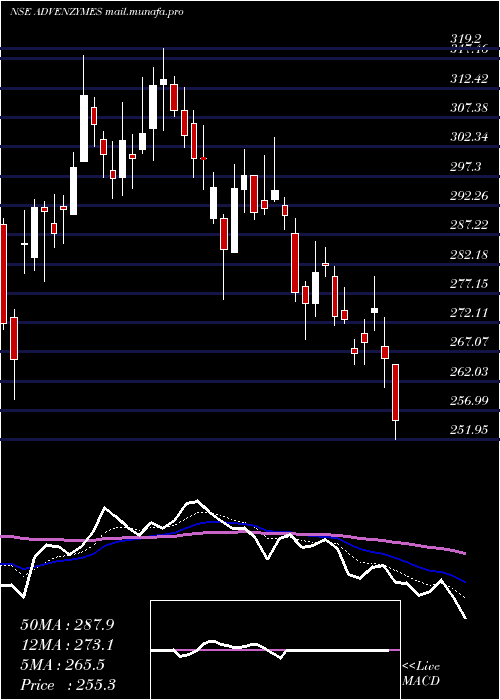Click the 282.18 price level label
Viewport: 500px width, 700px height.
(x=469, y=255)
